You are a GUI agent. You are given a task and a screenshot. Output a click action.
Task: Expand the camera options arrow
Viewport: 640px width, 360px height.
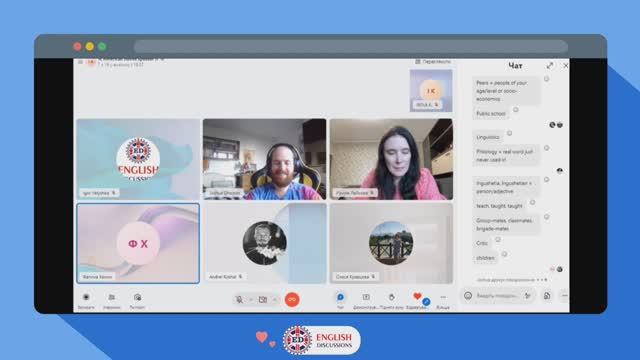point(275,300)
